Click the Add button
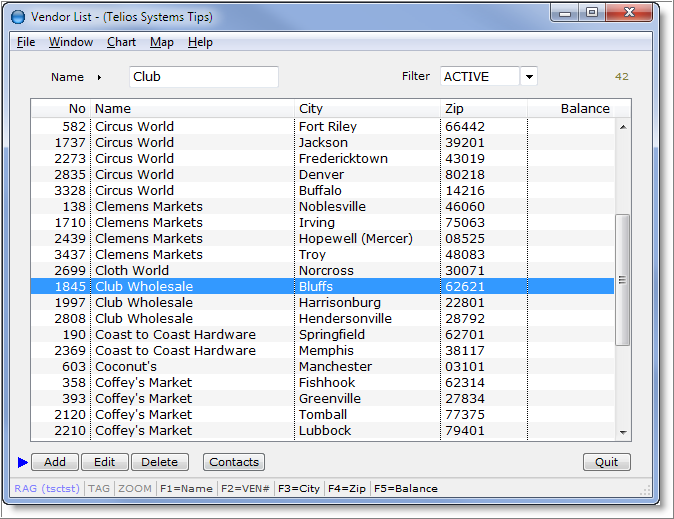Image resolution: width=674 pixels, height=519 pixels. (55, 462)
